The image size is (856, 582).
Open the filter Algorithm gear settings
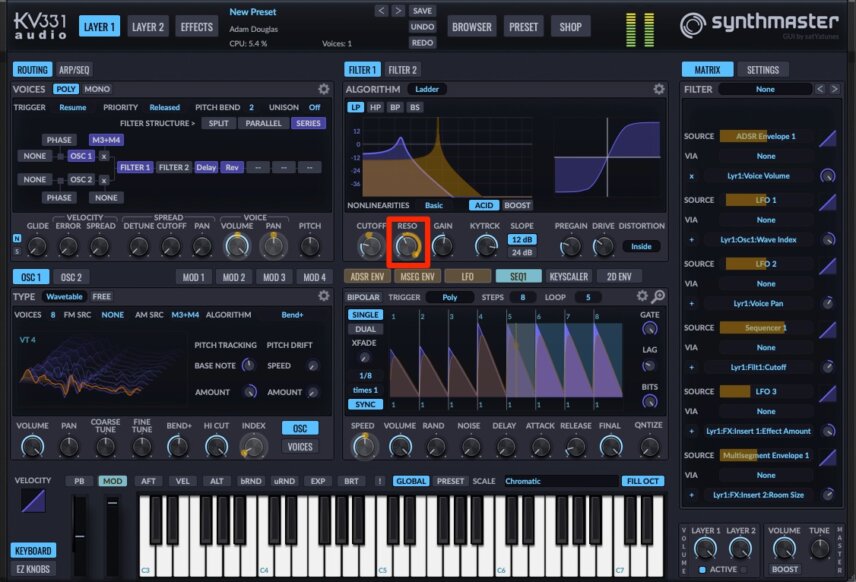(x=659, y=89)
